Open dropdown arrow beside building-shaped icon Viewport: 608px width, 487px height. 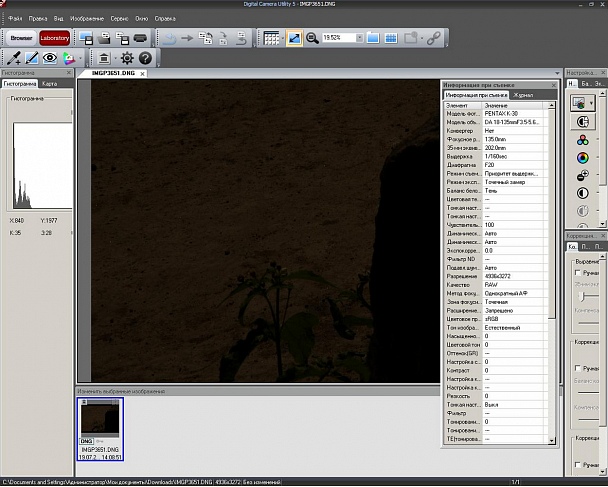coord(115,58)
